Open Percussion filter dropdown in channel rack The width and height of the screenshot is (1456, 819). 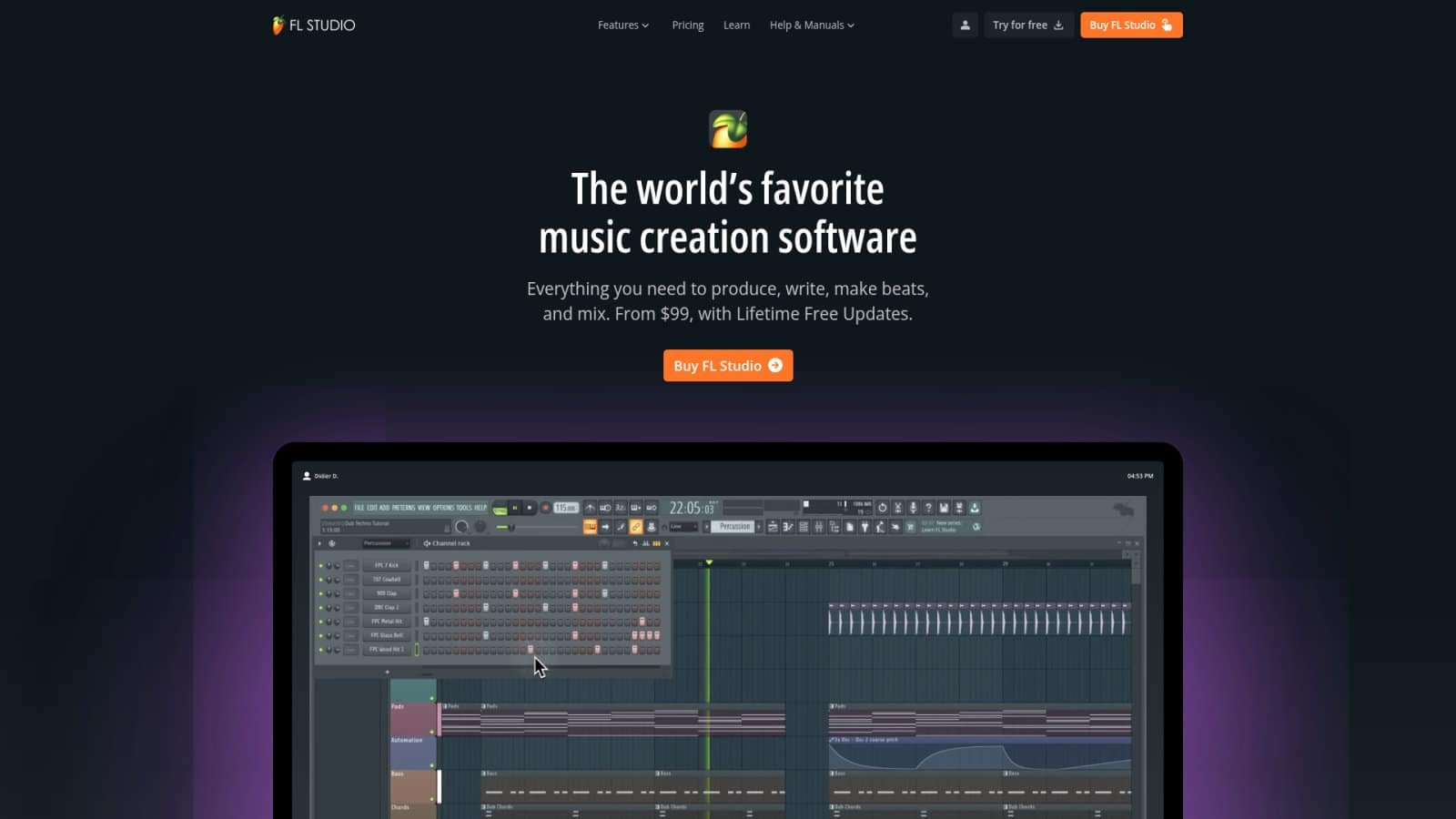(385, 543)
